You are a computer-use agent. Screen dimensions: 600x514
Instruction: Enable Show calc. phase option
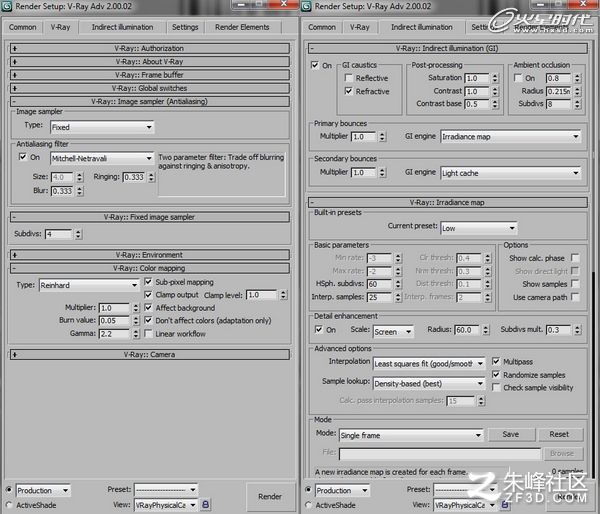[x=575, y=258]
